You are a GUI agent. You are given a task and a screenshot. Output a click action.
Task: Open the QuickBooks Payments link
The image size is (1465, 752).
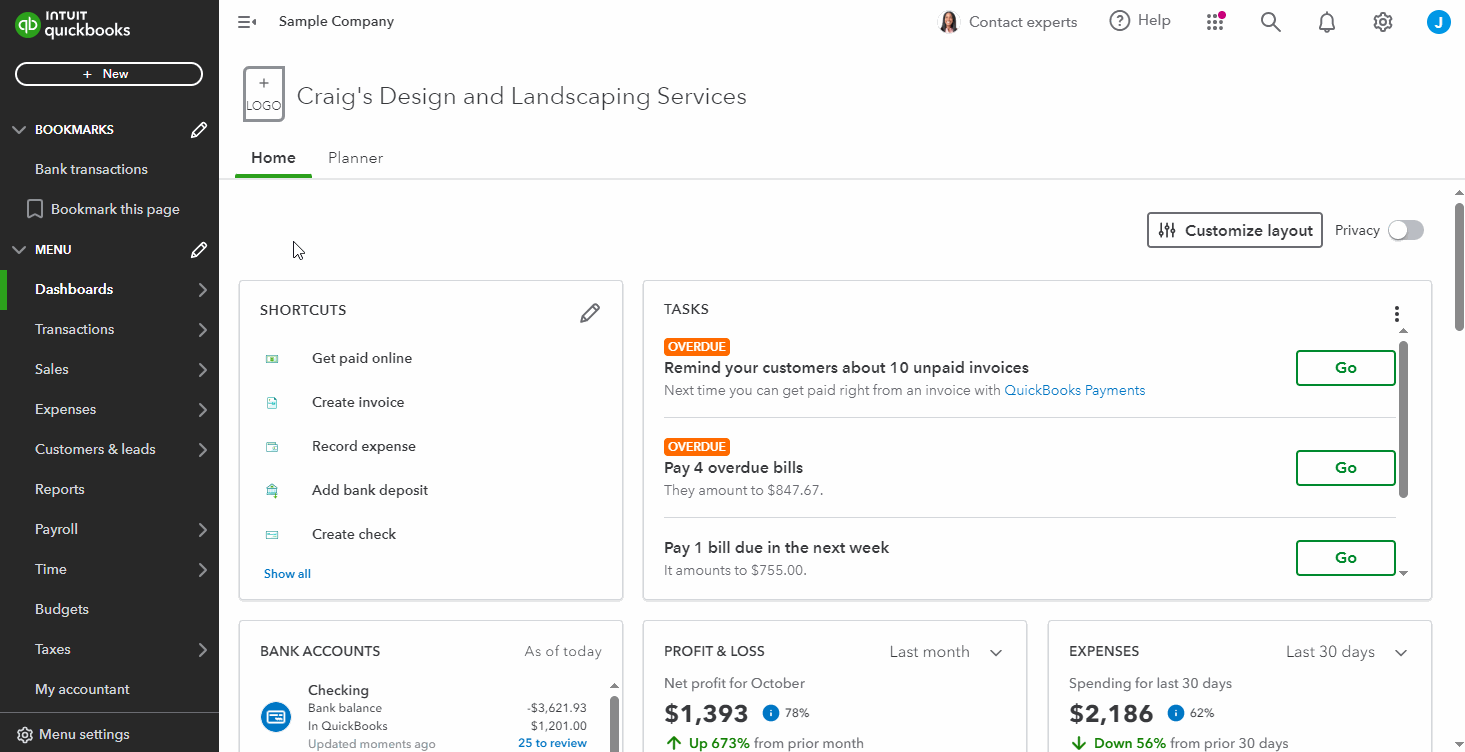click(1074, 390)
